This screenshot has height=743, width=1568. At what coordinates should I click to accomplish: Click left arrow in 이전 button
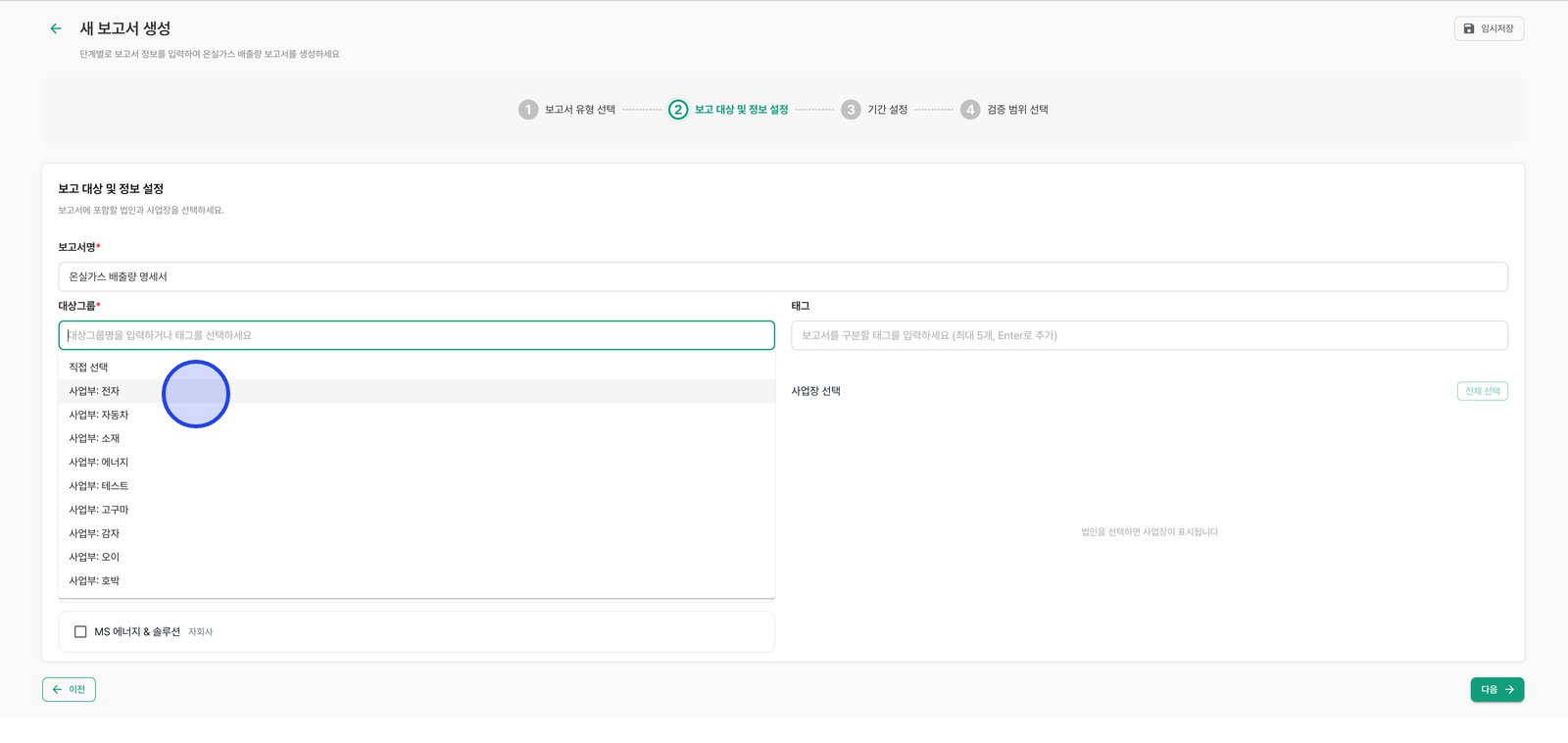[x=57, y=690]
